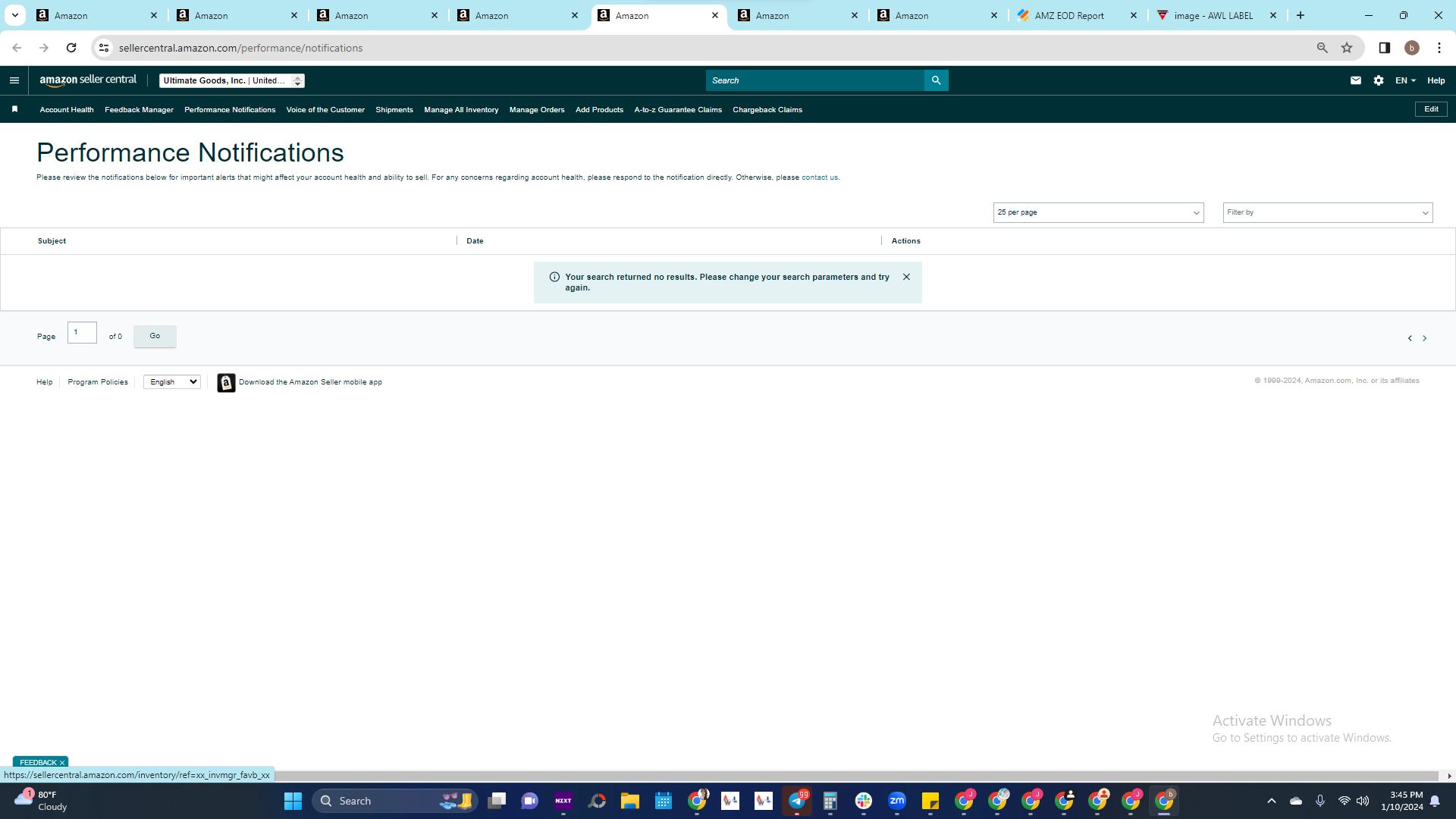
Task: Expand the EN language dropdown
Action: (x=1405, y=80)
